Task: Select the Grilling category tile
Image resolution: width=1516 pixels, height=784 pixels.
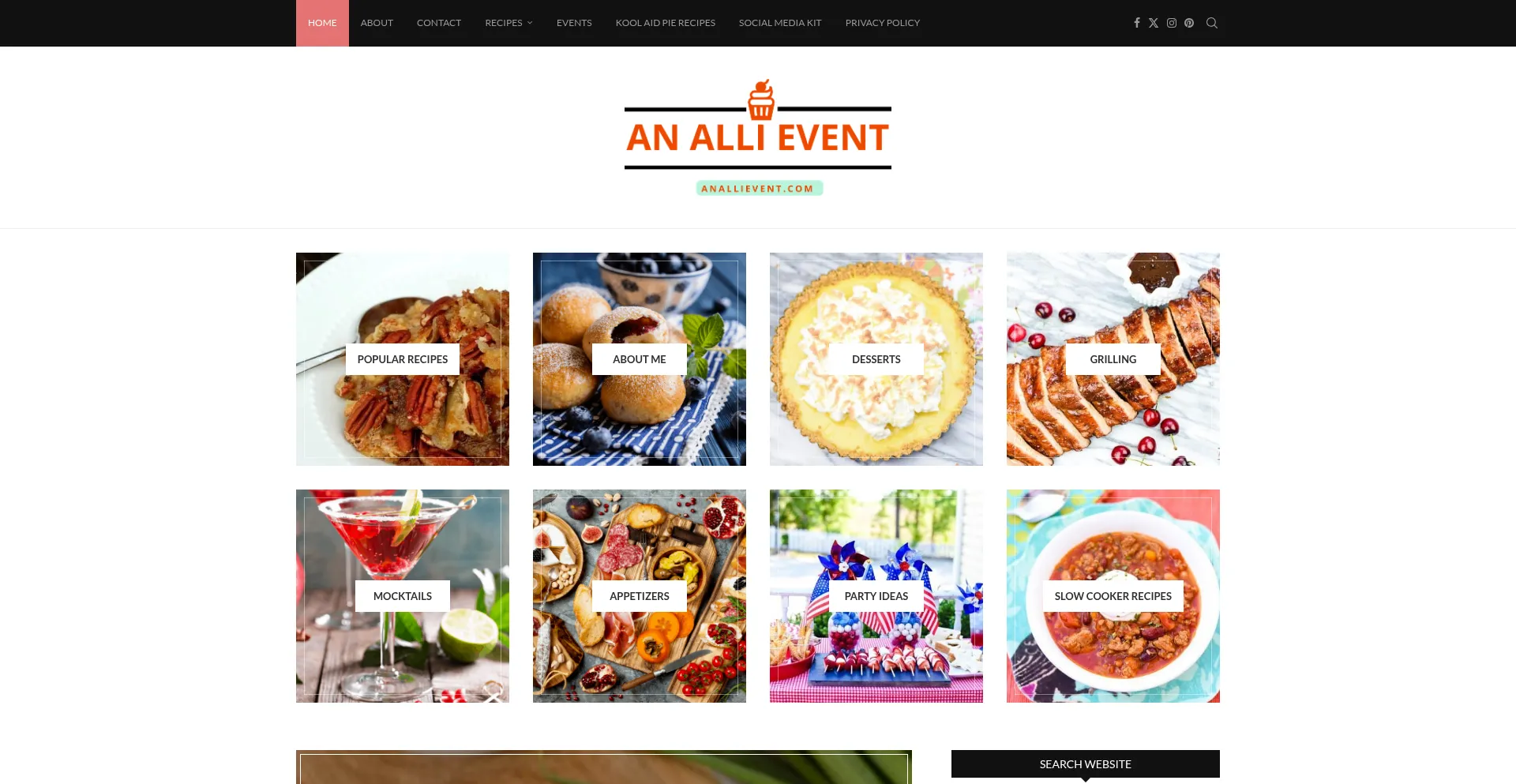Action: 1113,359
